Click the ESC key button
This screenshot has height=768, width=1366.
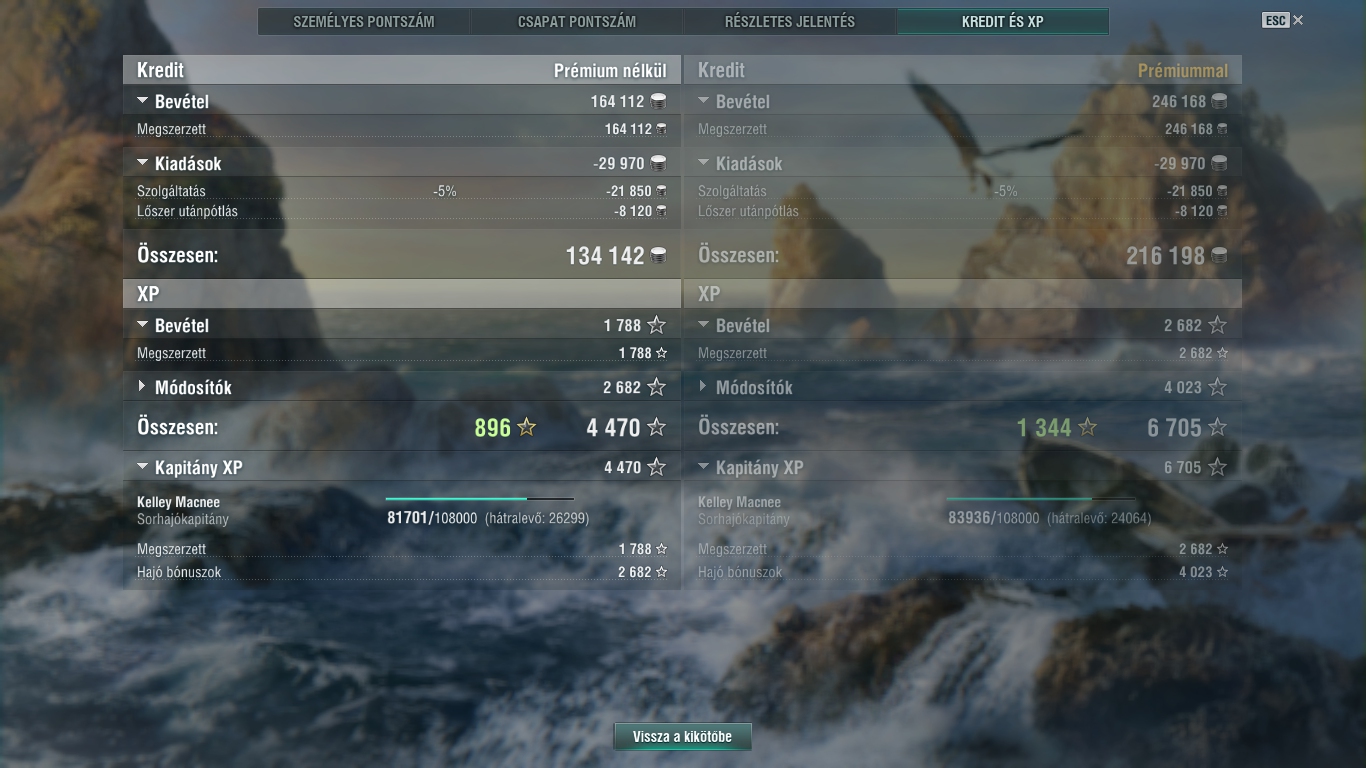point(1276,20)
